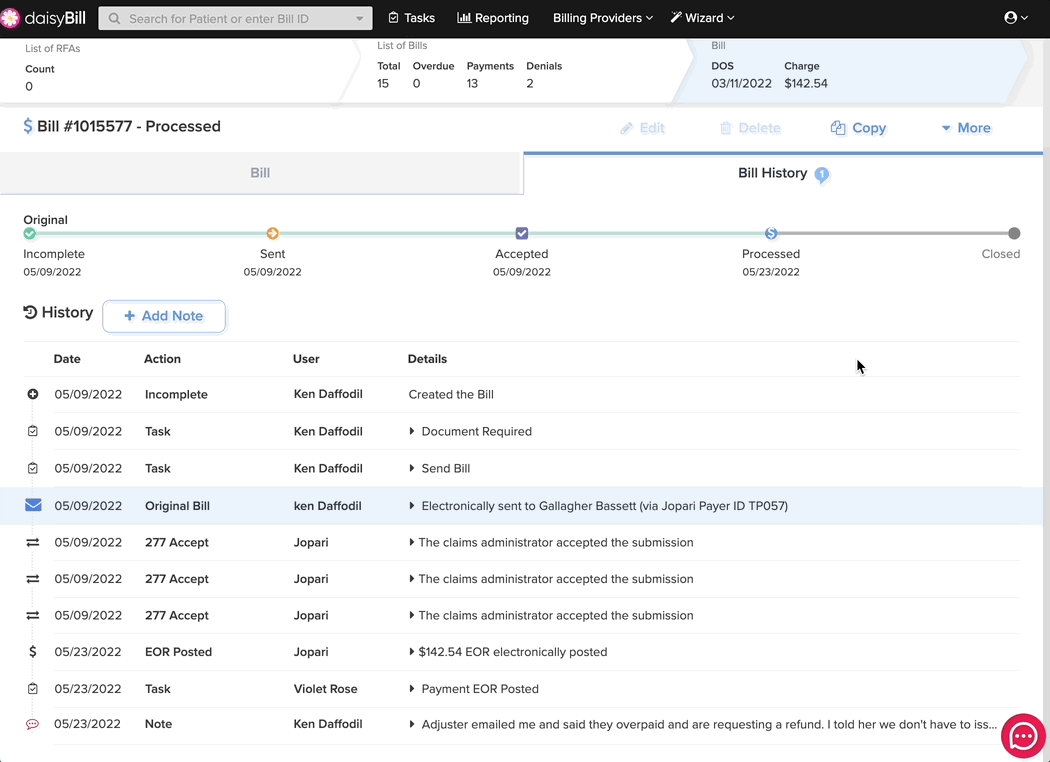The image size is (1050, 762).
Task: Click the task icon in the Send Bill row
Action: point(33,468)
